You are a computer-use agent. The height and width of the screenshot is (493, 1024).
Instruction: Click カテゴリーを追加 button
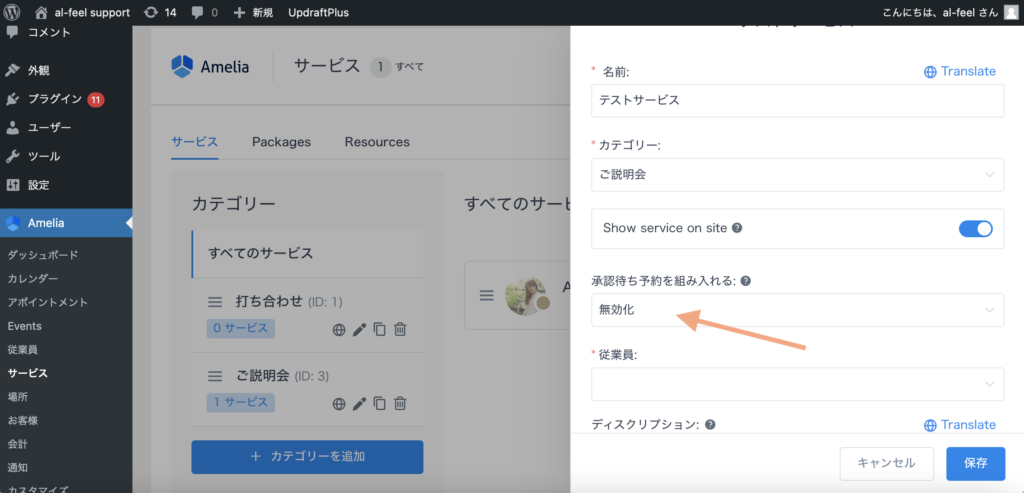coord(307,456)
